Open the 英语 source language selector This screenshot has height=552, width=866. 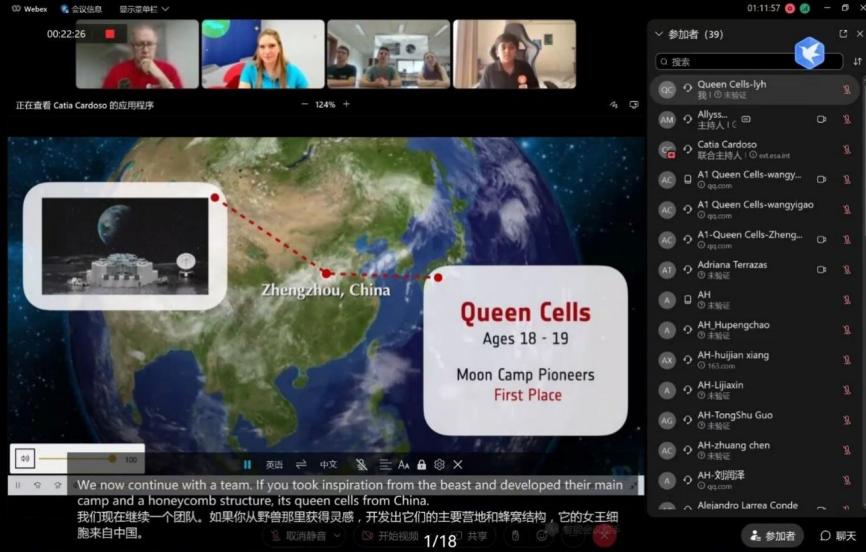coord(274,465)
